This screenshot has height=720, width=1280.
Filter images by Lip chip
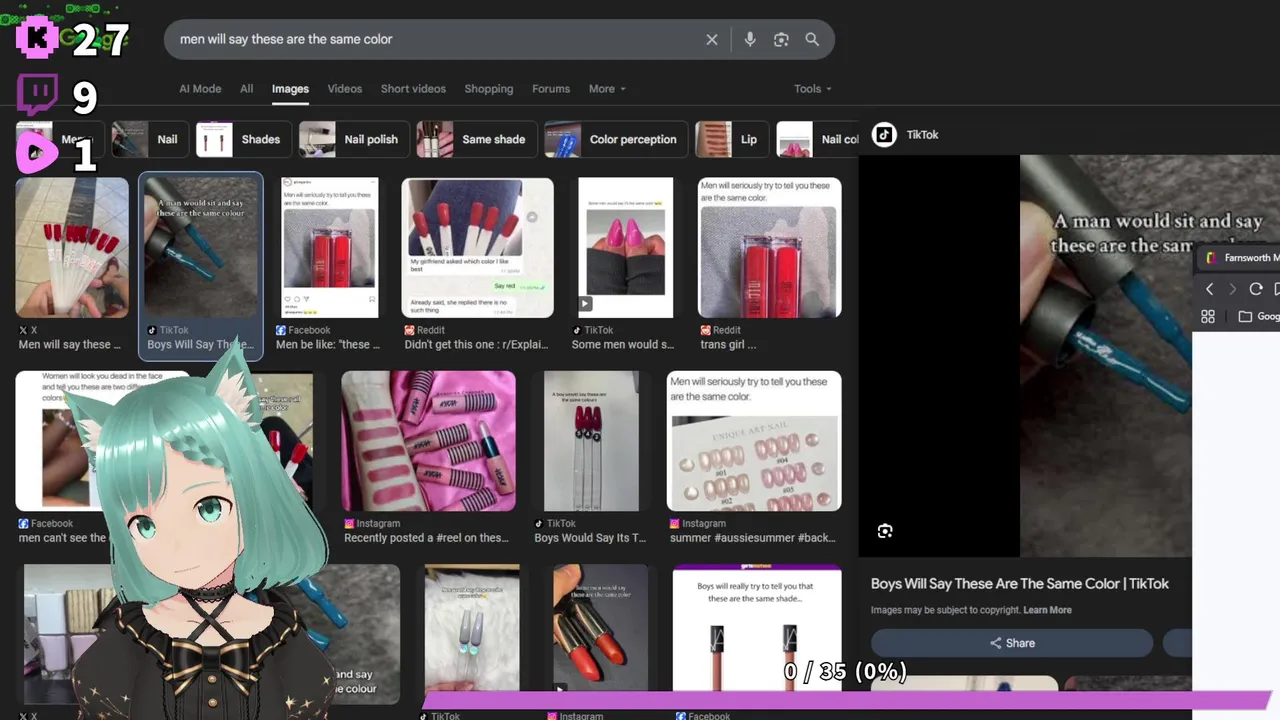click(730, 140)
